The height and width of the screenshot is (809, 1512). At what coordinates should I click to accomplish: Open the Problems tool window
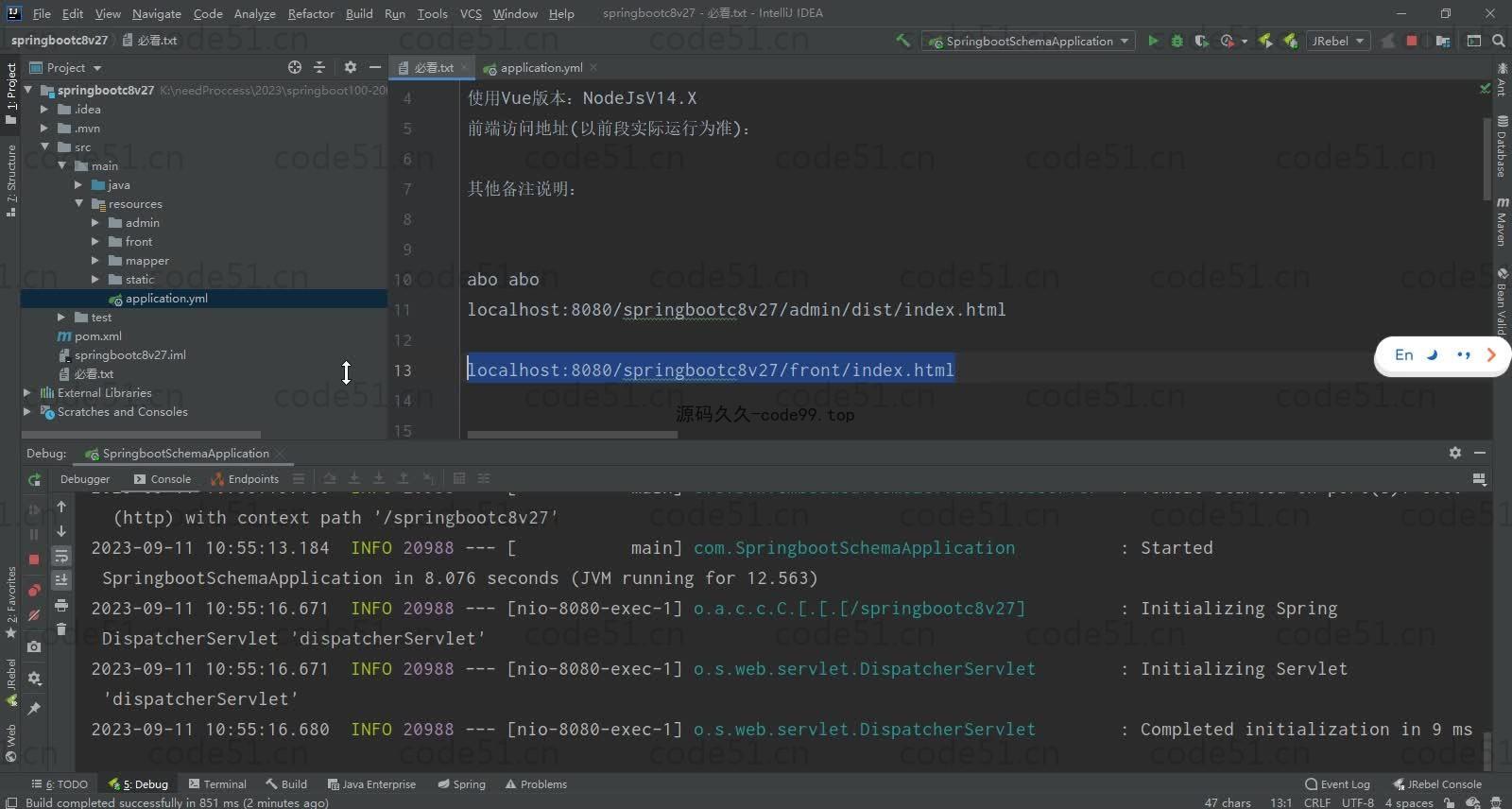click(x=536, y=784)
